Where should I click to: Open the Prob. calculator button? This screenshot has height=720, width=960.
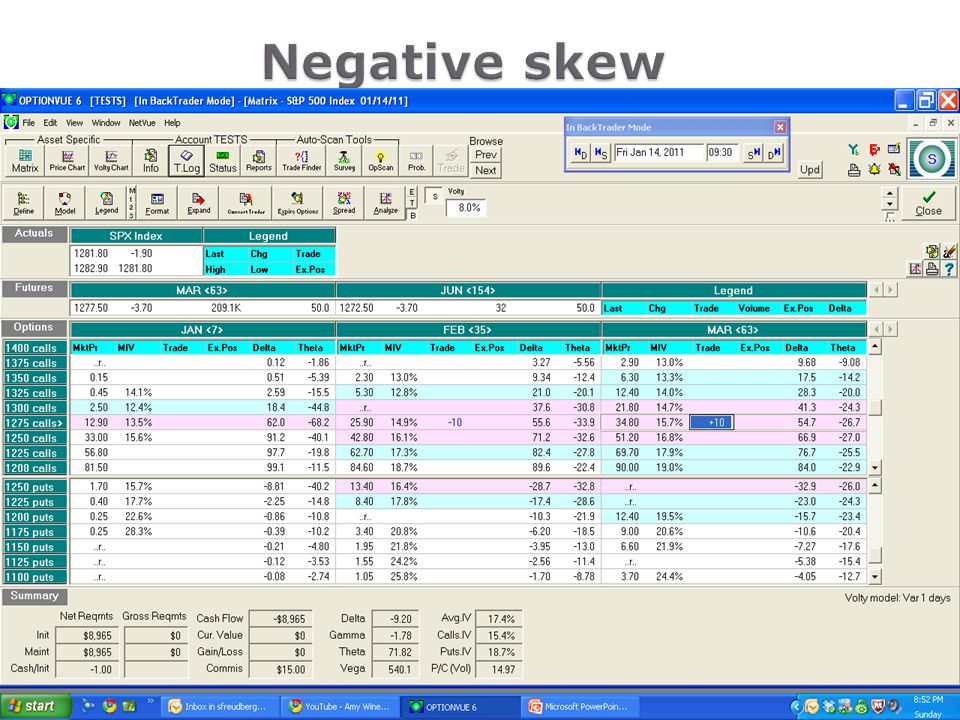click(416, 160)
